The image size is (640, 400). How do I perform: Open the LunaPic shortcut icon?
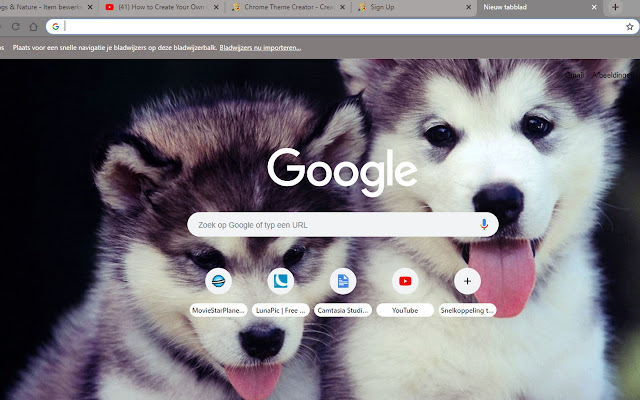click(x=280, y=281)
